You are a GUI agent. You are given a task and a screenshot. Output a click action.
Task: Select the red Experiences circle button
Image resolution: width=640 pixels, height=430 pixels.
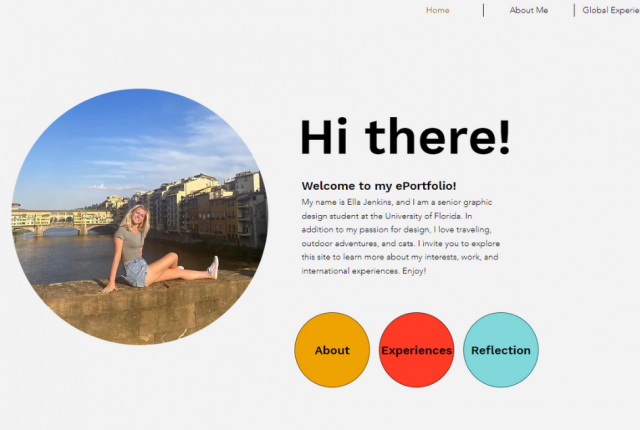click(x=416, y=350)
